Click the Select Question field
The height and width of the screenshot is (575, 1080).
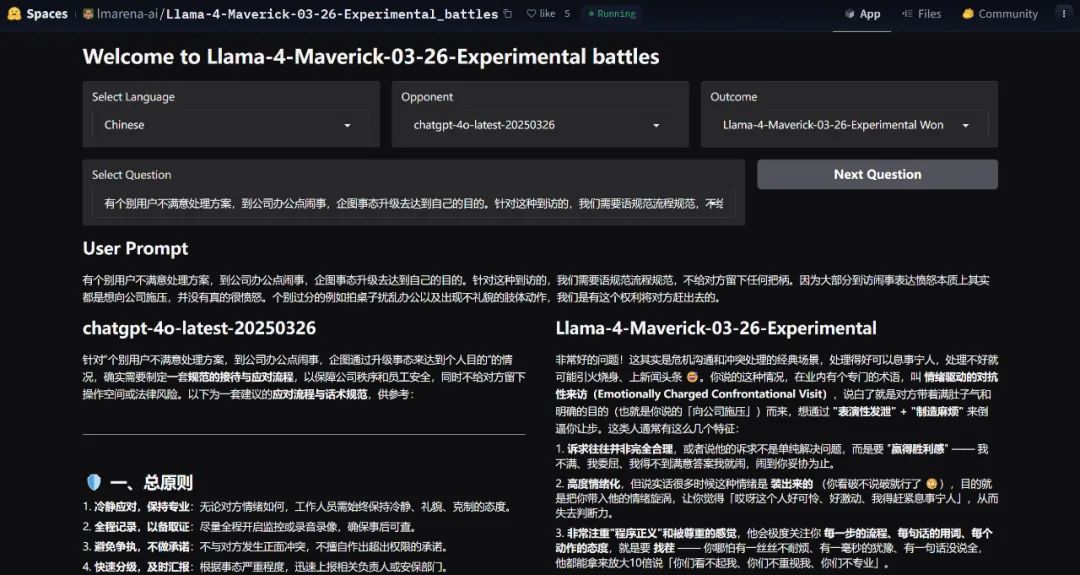point(414,204)
